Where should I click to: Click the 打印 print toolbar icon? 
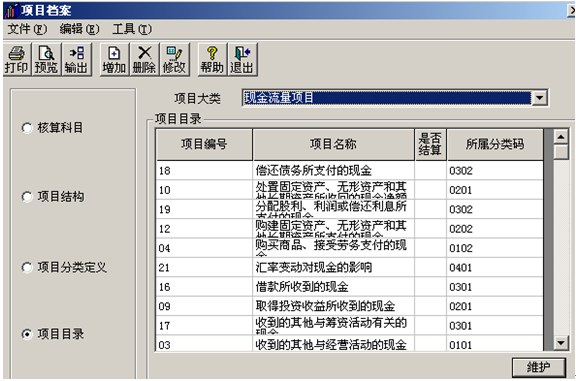[17, 60]
